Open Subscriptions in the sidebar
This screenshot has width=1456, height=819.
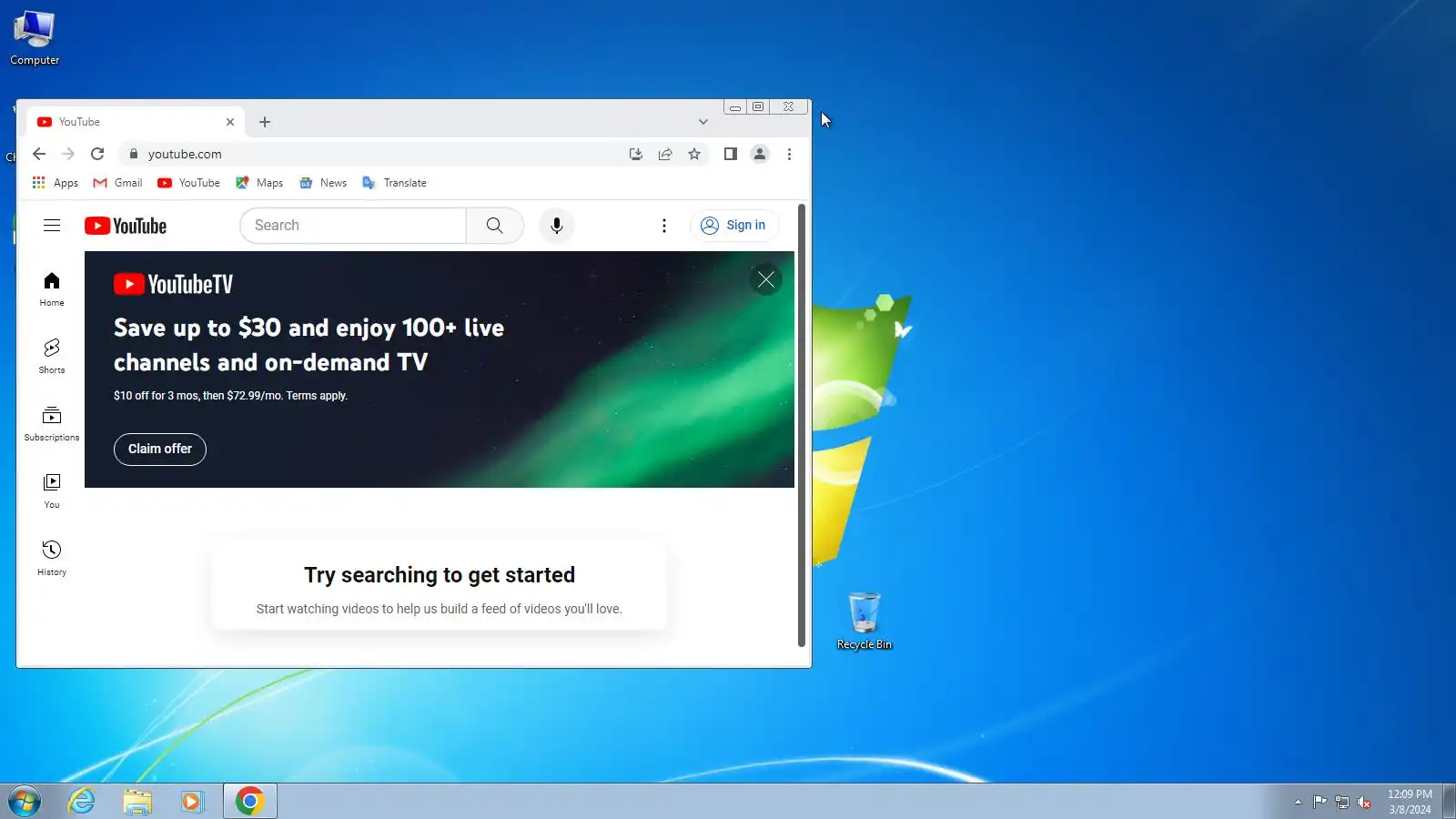[52, 424]
